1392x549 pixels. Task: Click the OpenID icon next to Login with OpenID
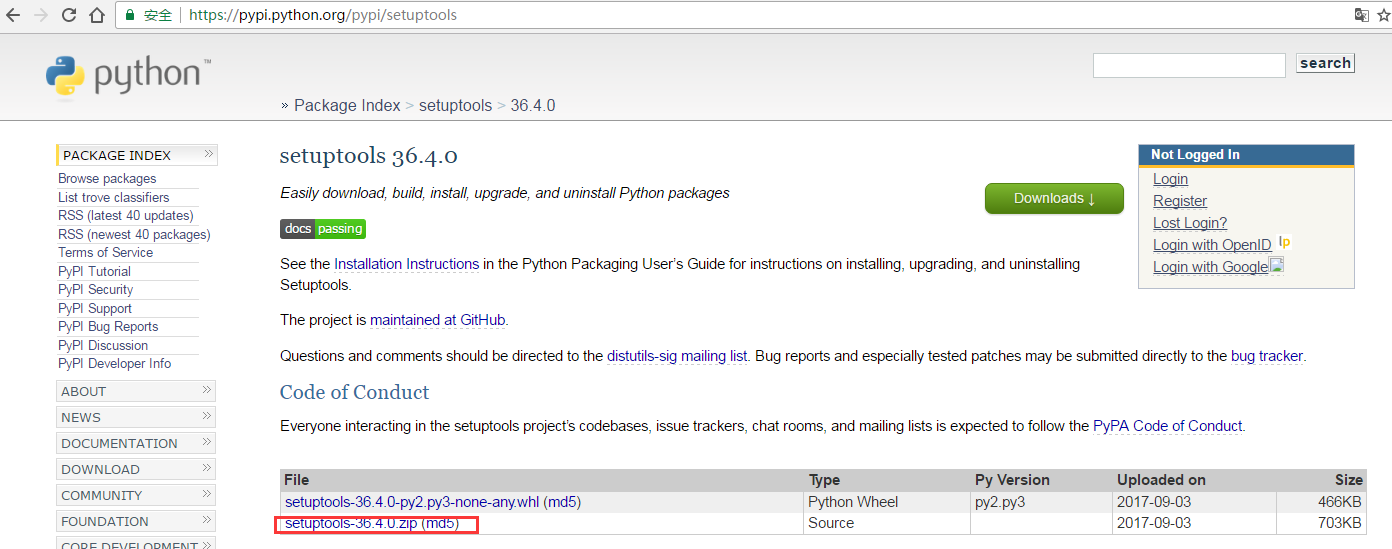click(x=1285, y=242)
